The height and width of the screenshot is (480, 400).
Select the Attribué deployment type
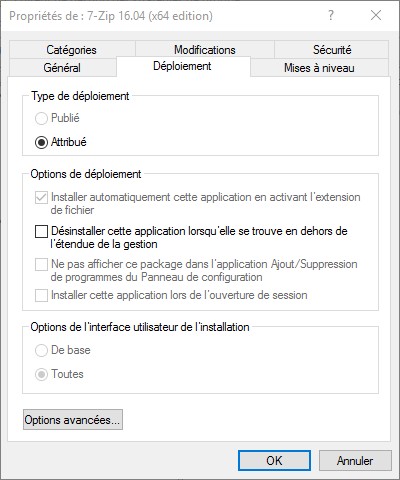pos(41,143)
